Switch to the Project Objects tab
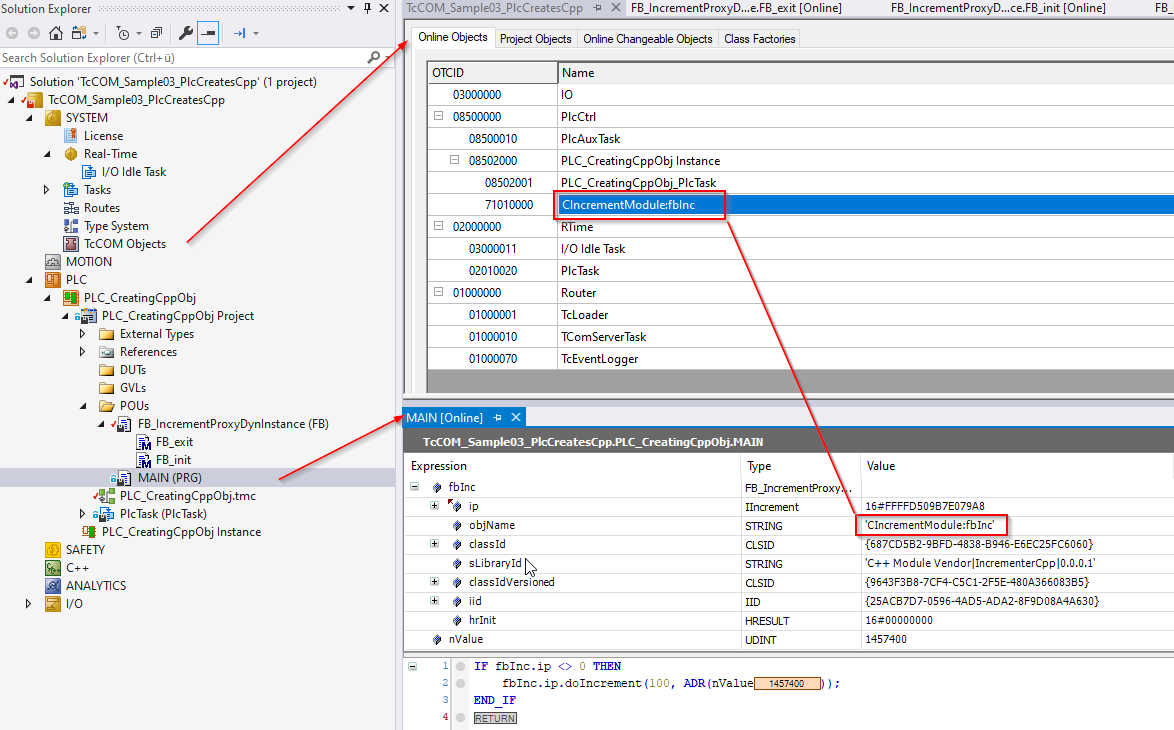 (x=535, y=38)
